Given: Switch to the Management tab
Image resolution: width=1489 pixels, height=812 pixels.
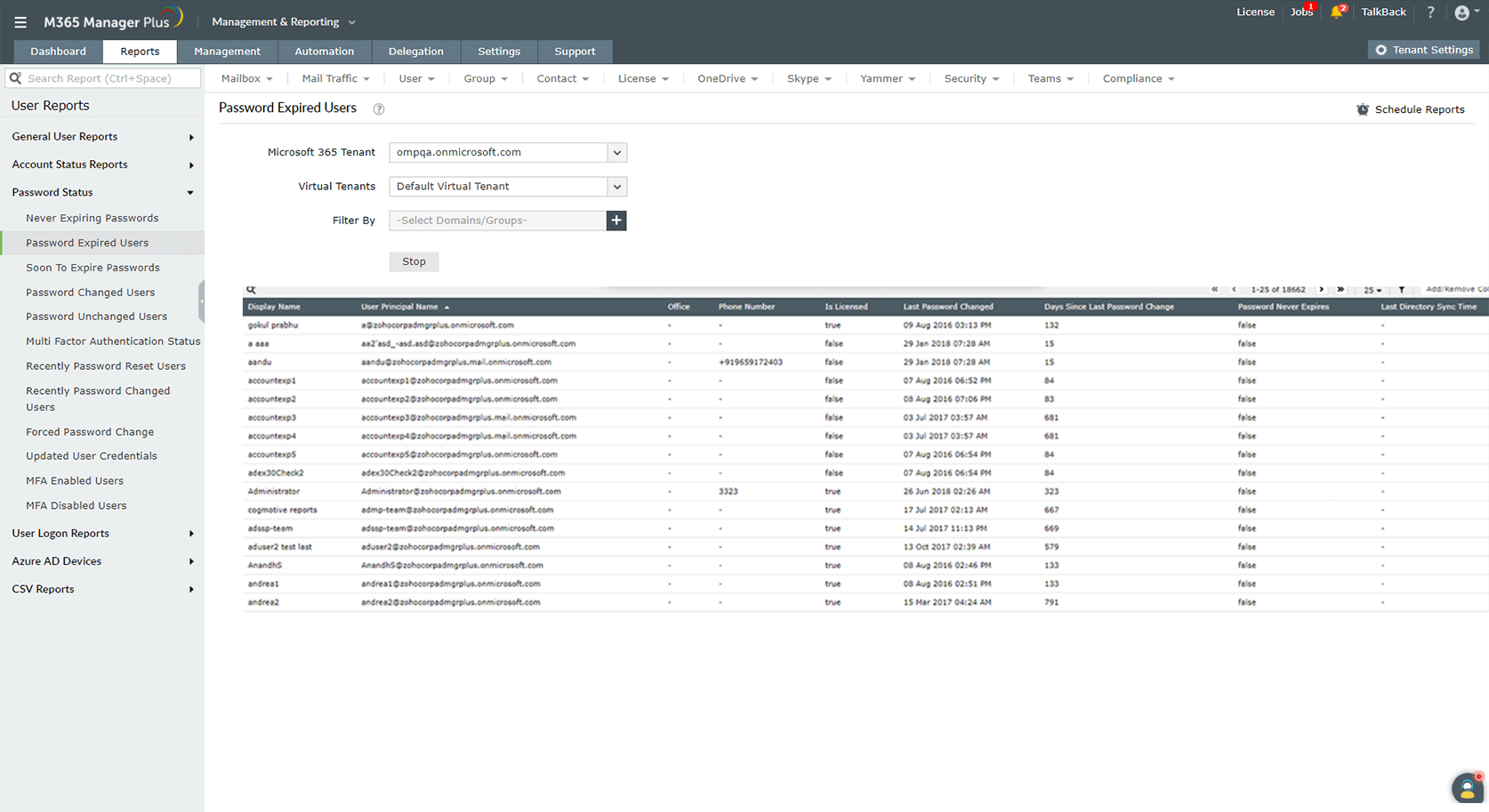Looking at the screenshot, I should (x=228, y=52).
